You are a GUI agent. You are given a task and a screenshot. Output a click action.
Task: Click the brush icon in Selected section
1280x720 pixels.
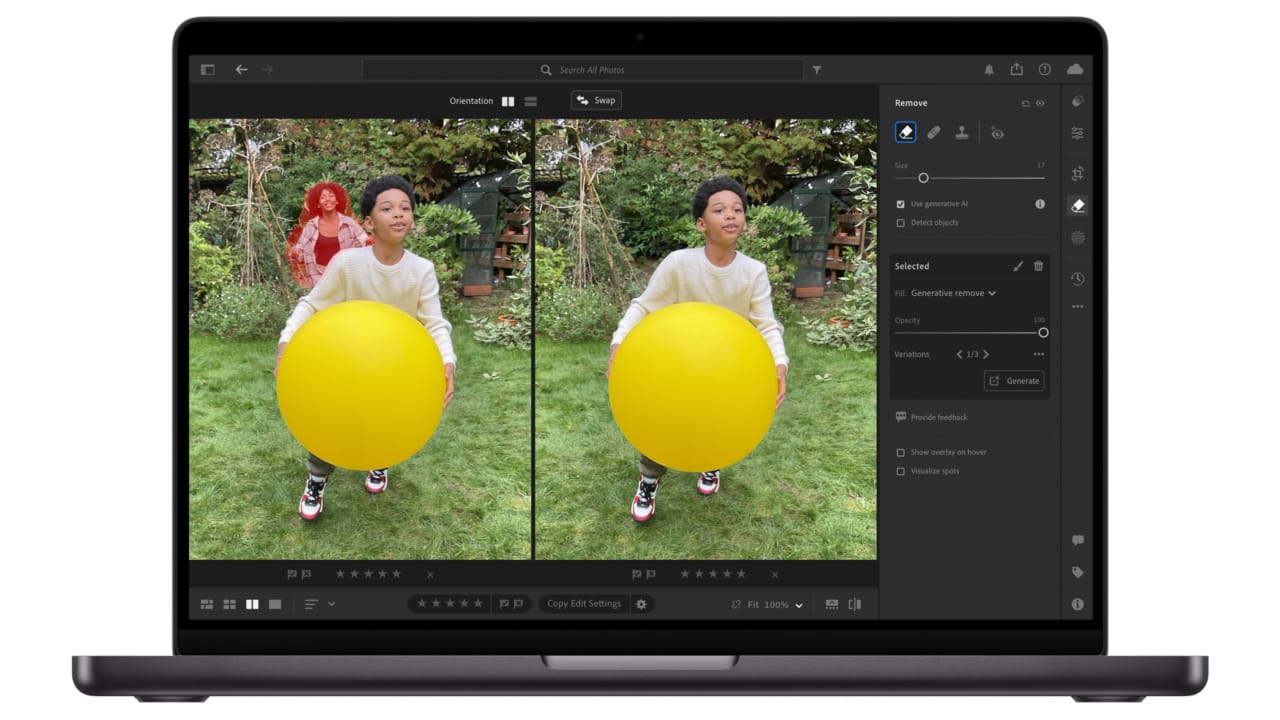click(1018, 266)
